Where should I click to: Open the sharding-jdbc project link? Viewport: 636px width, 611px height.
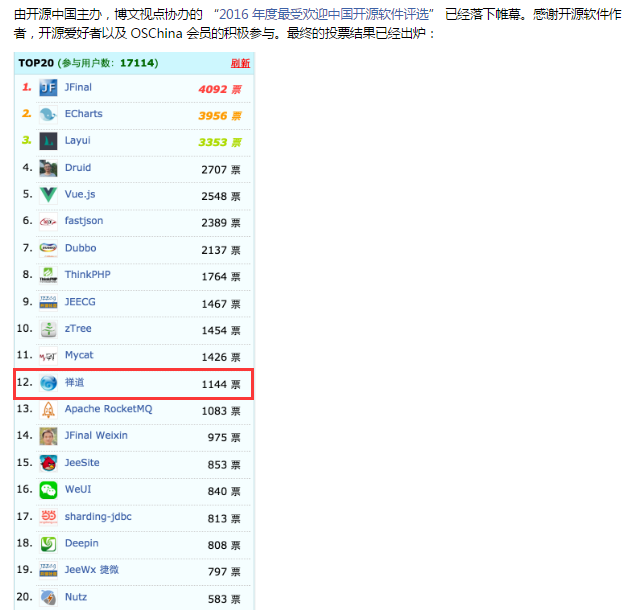pos(98,517)
